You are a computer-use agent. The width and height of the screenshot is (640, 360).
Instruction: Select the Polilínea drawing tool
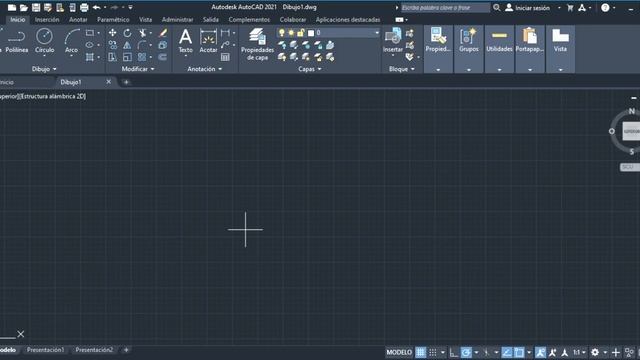(x=17, y=41)
